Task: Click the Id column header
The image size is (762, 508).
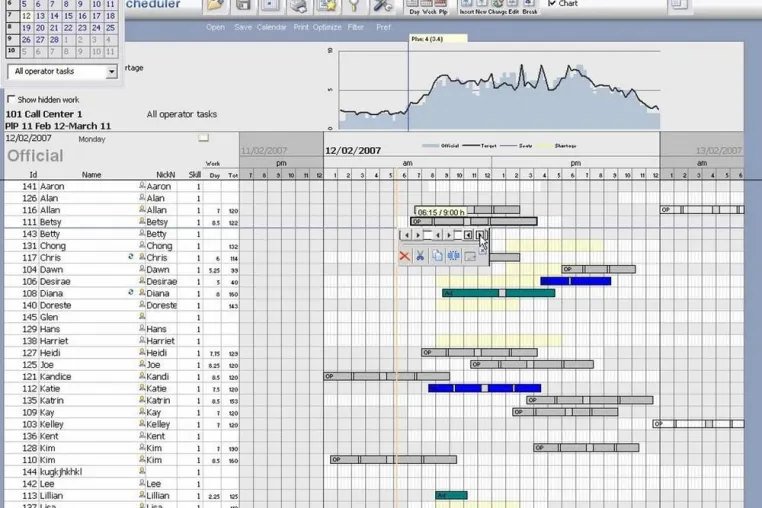Action: point(33,175)
